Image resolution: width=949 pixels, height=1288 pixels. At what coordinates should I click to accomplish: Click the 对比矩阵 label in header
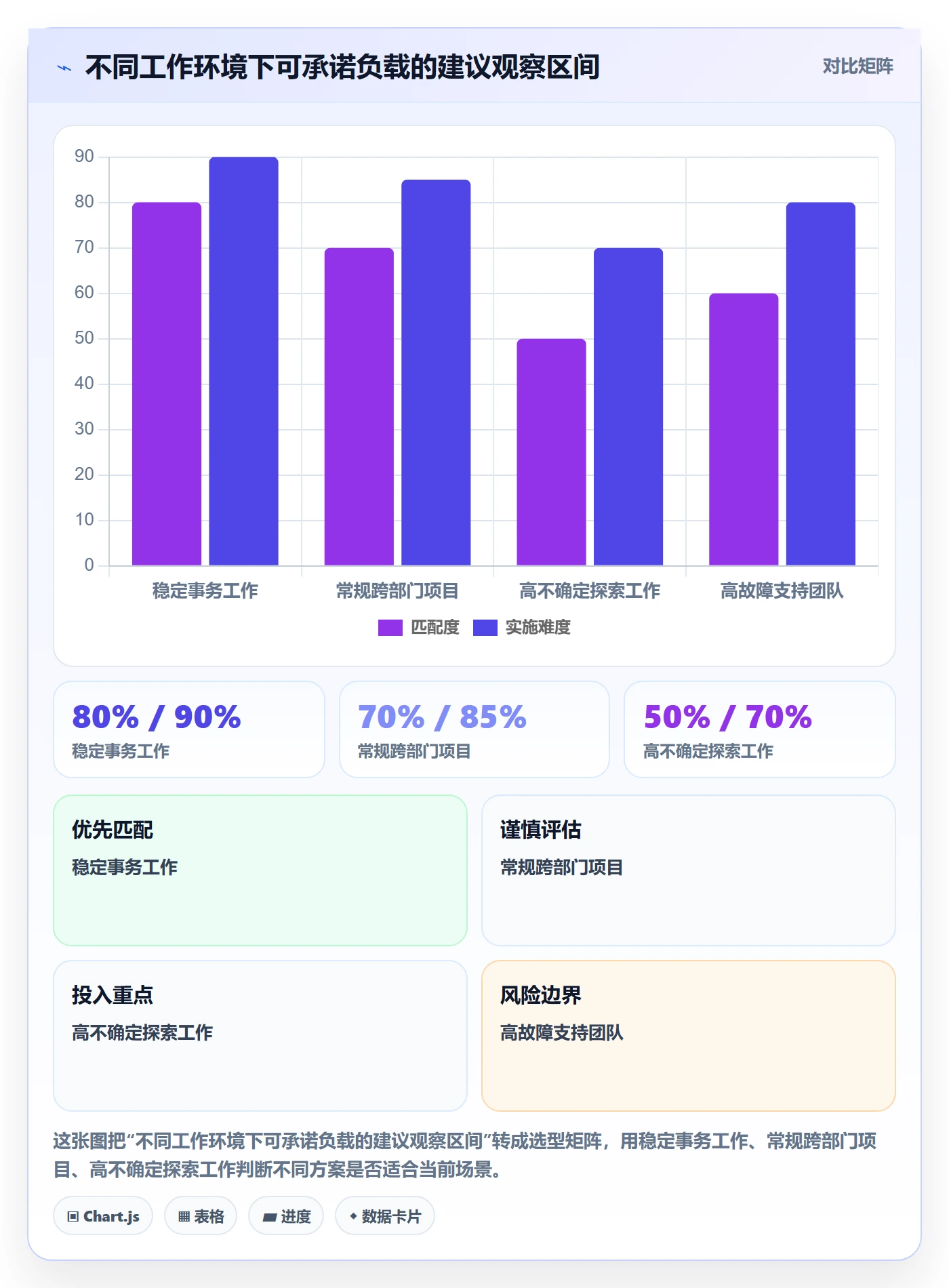857,66
